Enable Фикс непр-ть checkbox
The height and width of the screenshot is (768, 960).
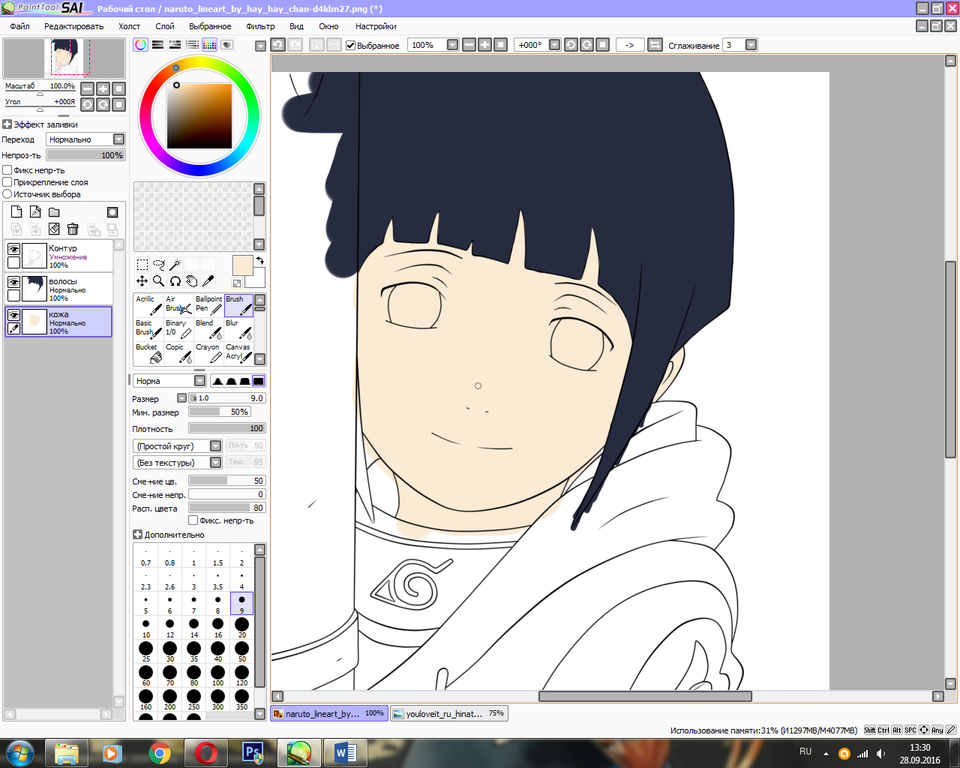coord(7,170)
